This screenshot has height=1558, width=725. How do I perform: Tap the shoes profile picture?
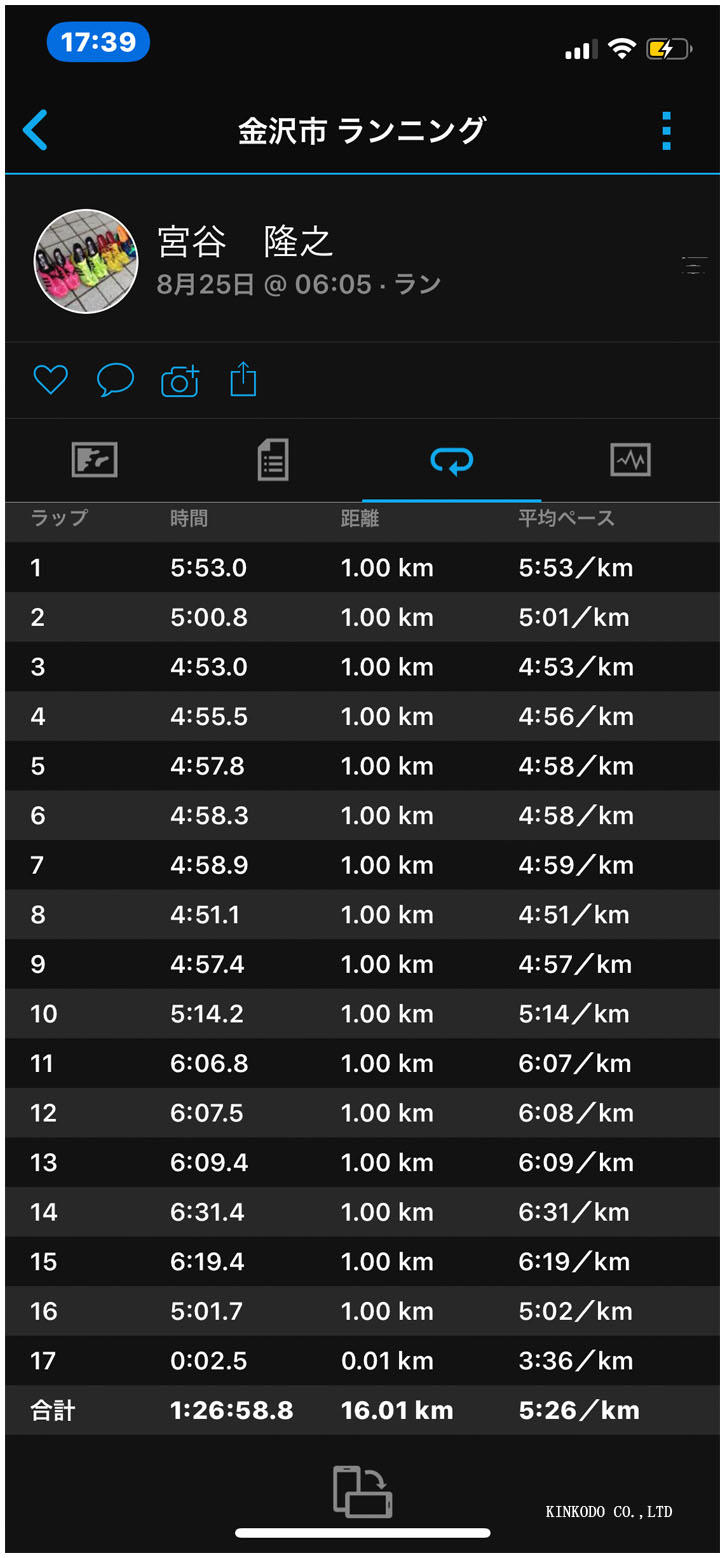point(86,262)
